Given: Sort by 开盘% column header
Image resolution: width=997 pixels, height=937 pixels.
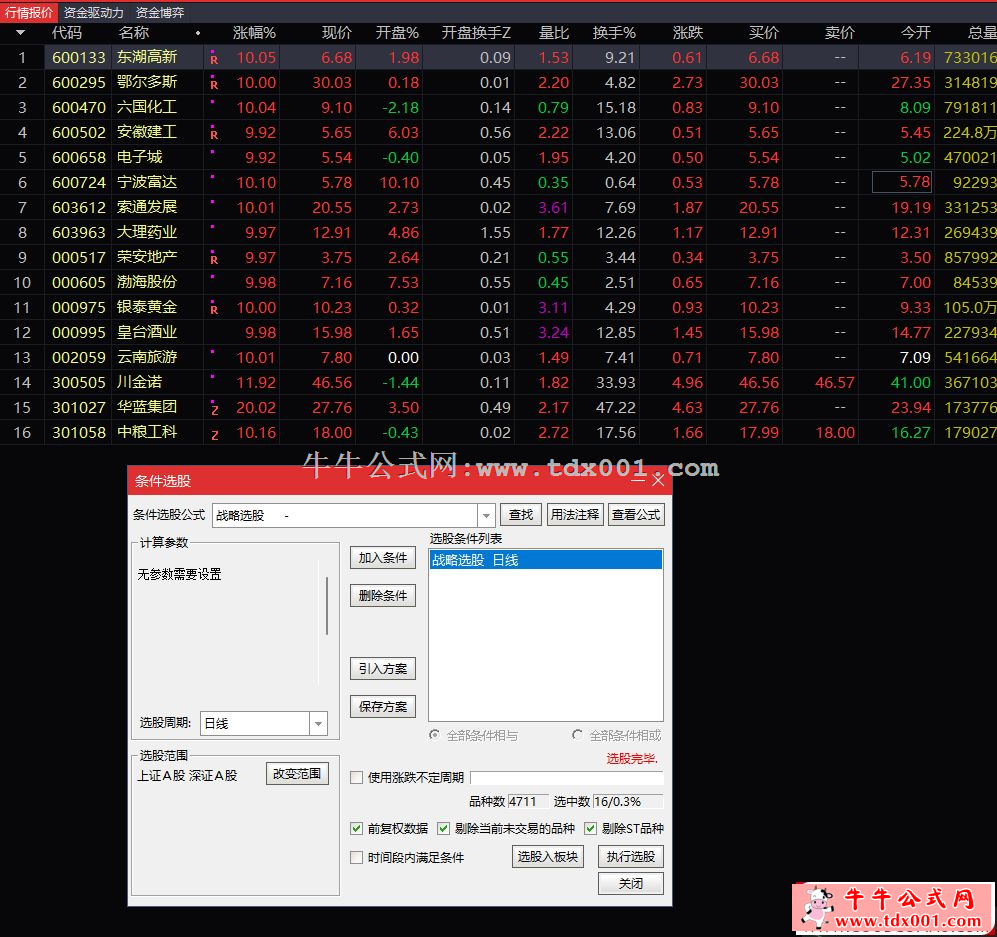Looking at the screenshot, I should click(x=397, y=33).
